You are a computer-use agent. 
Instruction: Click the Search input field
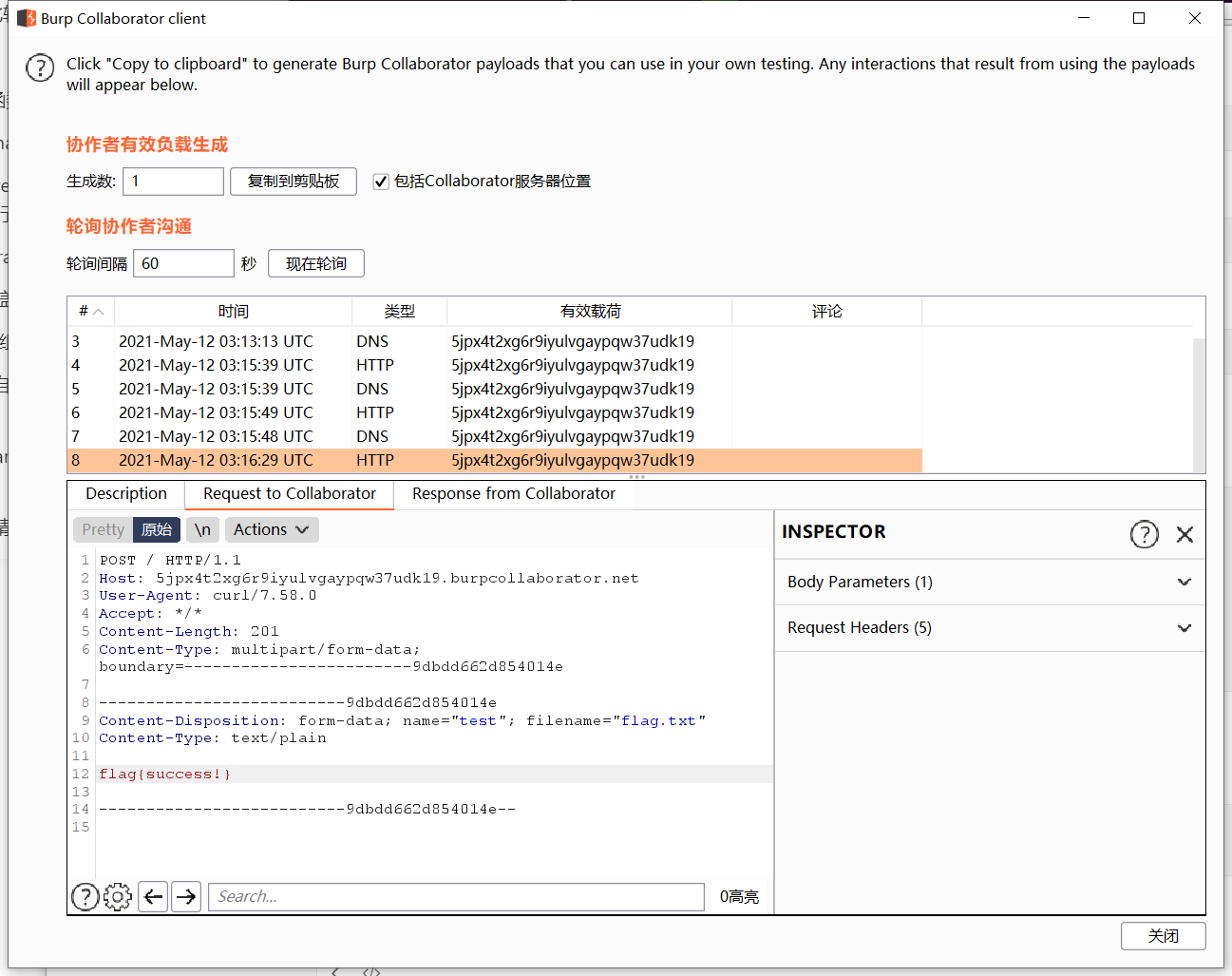(456, 896)
